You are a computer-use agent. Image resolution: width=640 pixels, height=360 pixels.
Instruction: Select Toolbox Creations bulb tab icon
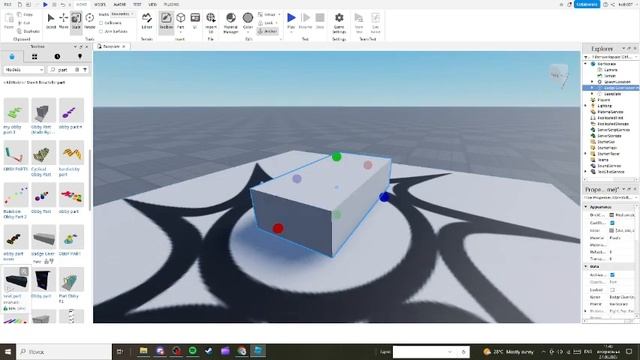tap(80, 56)
